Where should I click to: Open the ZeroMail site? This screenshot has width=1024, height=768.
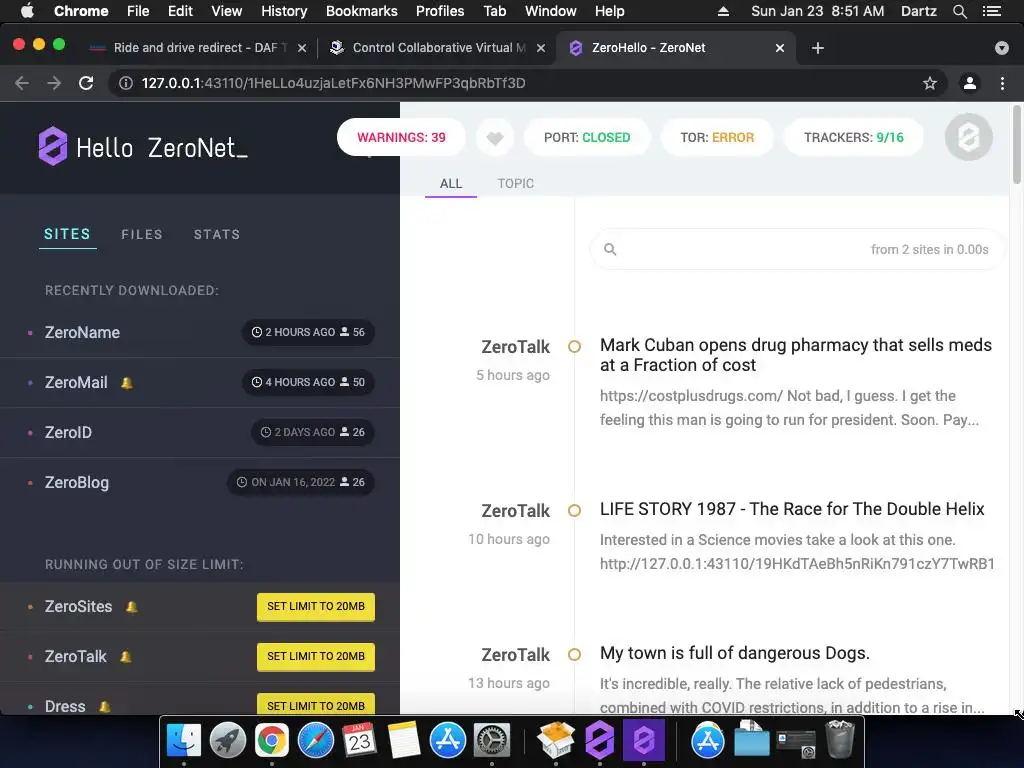pos(76,383)
